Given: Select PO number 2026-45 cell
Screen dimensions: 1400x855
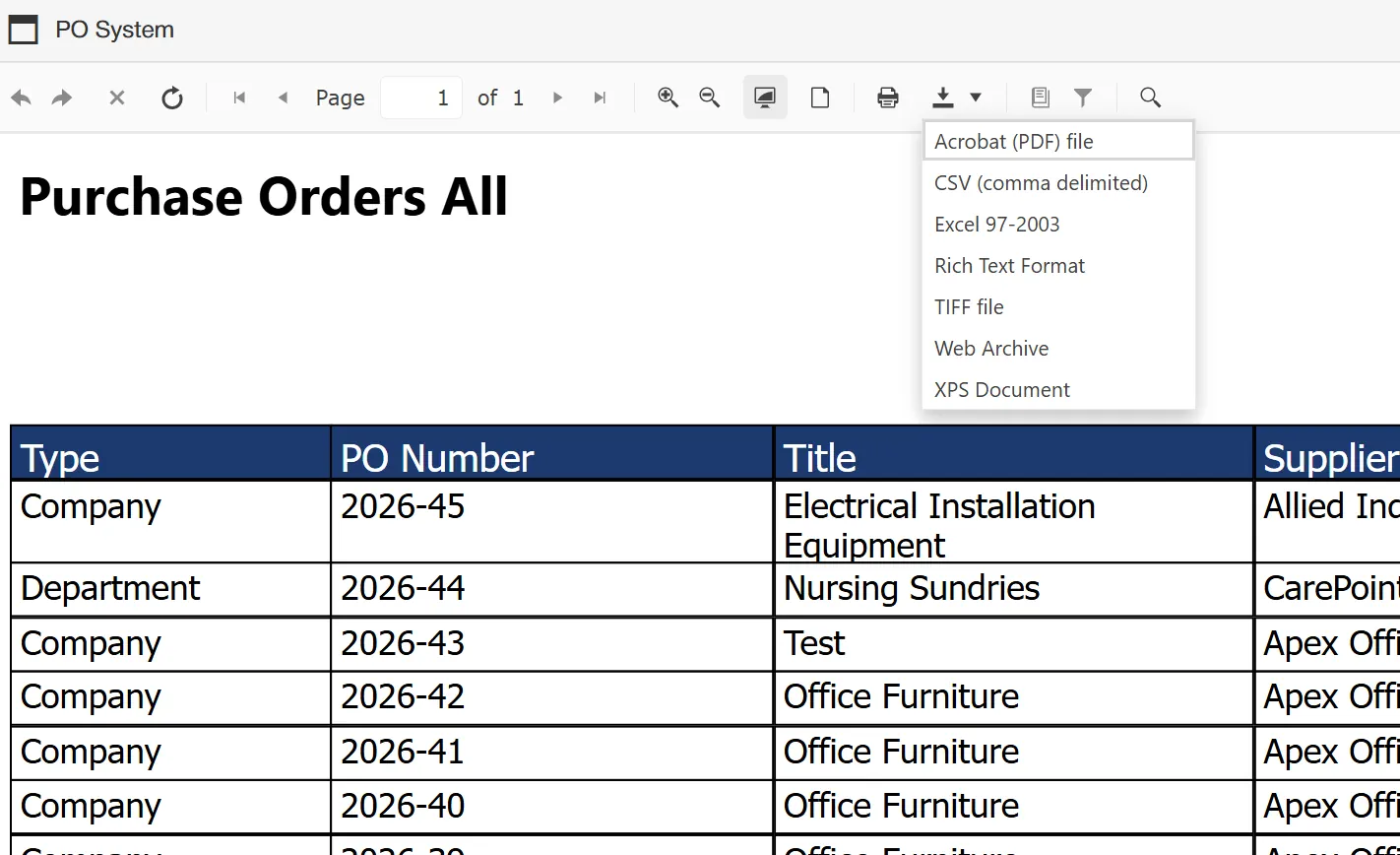Looking at the screenshot, I should point(552,521).
